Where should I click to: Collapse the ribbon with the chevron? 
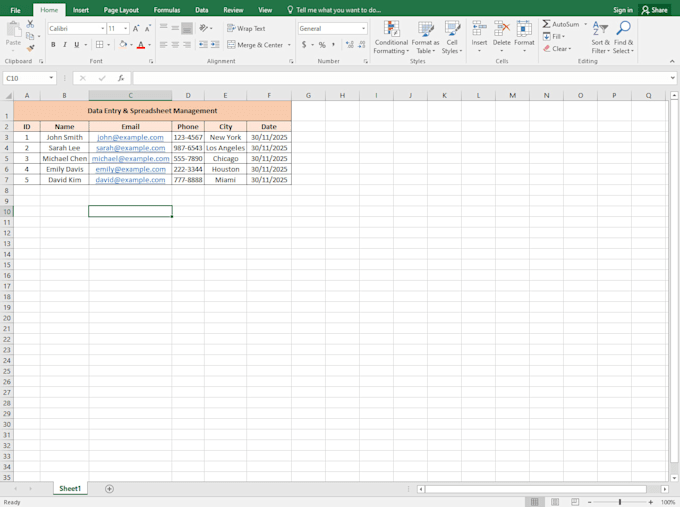pos(672,62)
